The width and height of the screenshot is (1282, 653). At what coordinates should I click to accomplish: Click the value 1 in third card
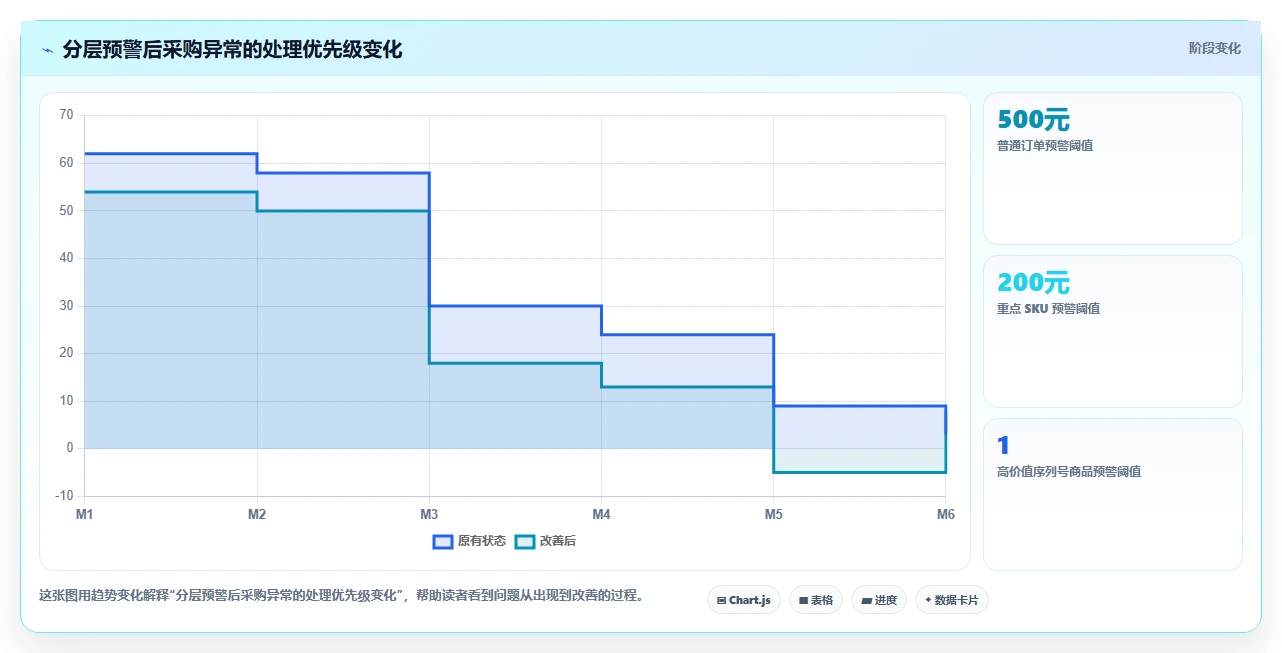click(x=1004, y=446)
